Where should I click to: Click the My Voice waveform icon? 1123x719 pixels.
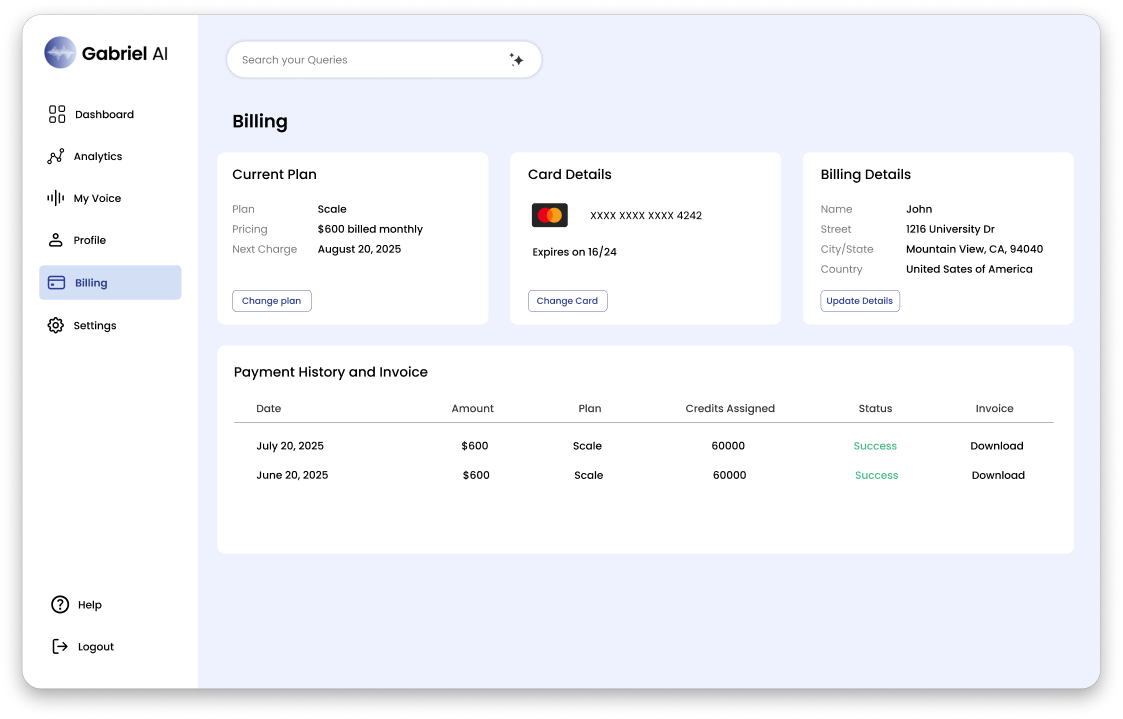(x=55, y=198)
